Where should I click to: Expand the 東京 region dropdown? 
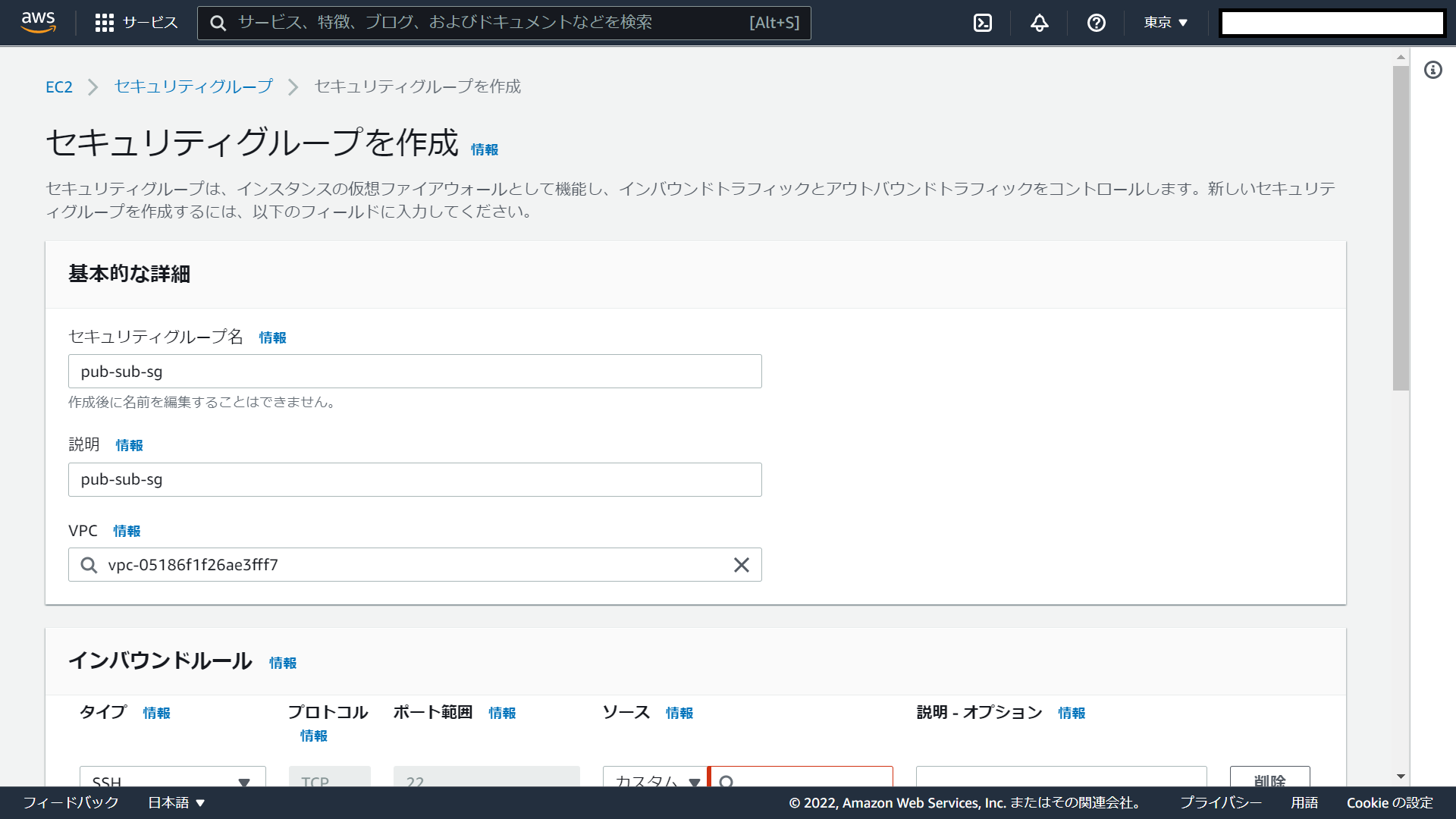pos(1166,23)
